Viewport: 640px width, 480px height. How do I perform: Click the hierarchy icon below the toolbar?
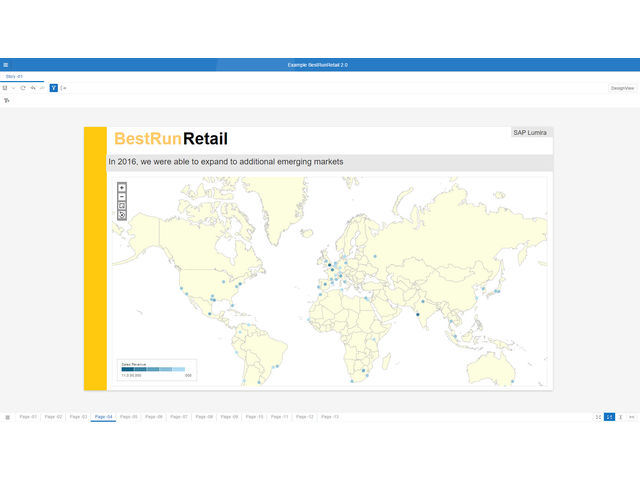[x=6, y=101]
